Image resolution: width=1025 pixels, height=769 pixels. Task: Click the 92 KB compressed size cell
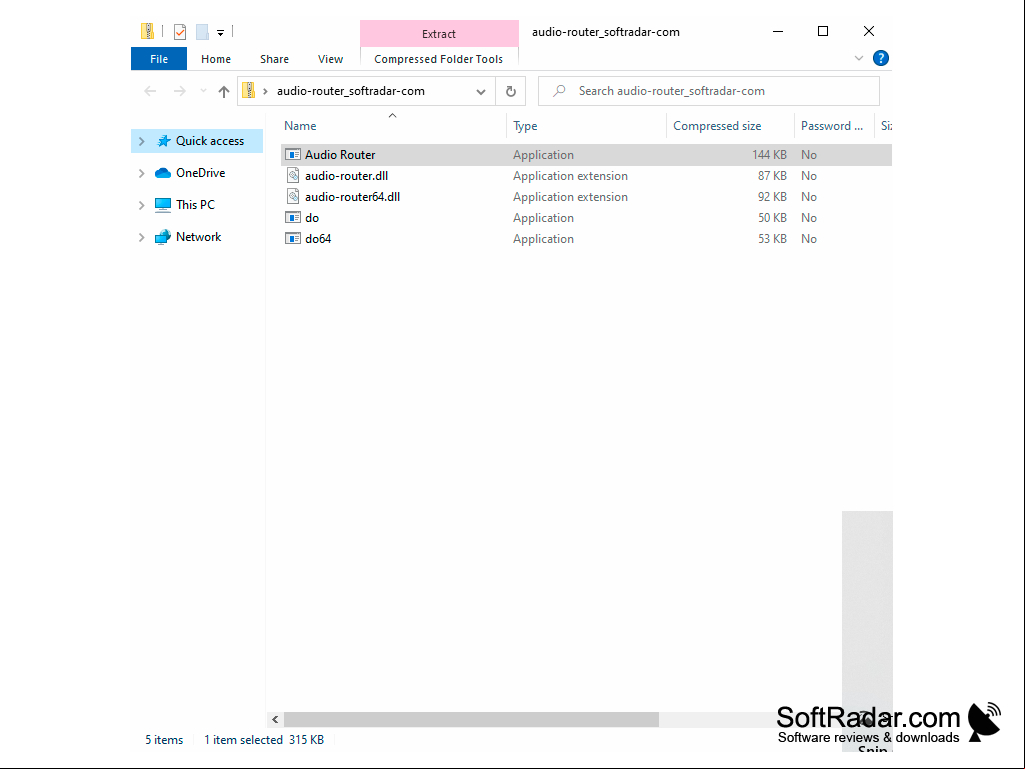[x=772, y=197]
